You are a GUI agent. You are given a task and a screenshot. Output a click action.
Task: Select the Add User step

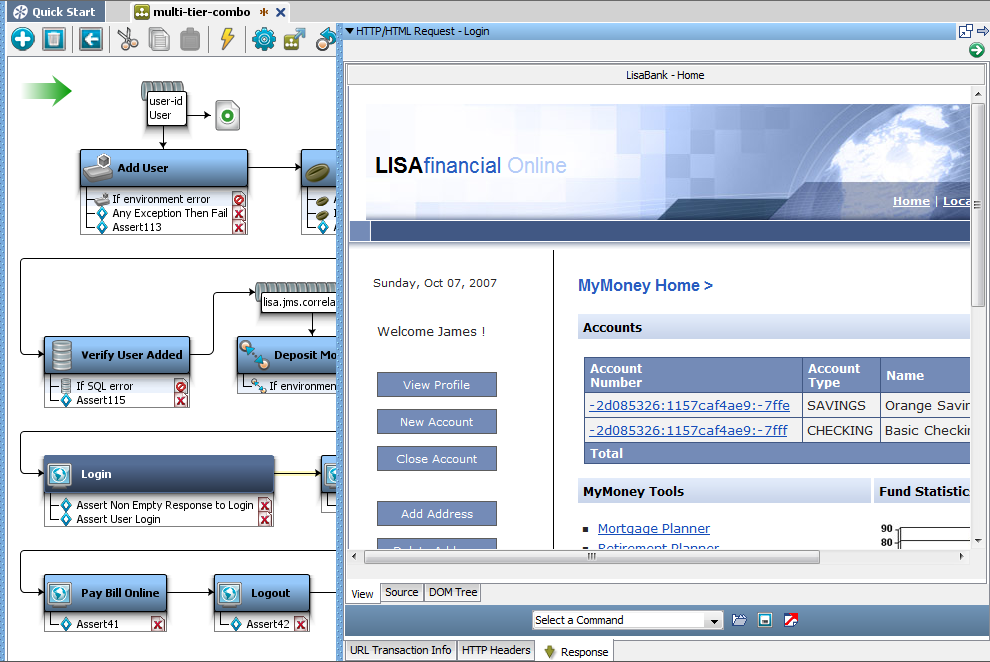pos(164,168)
